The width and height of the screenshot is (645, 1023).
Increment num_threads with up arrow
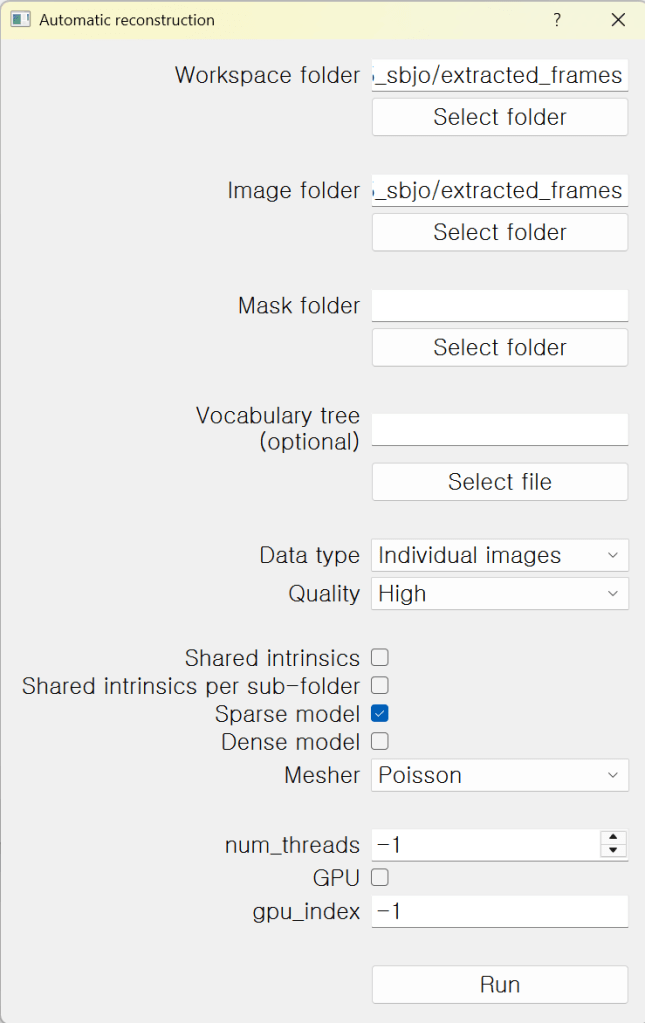click(x=613, y=838)
